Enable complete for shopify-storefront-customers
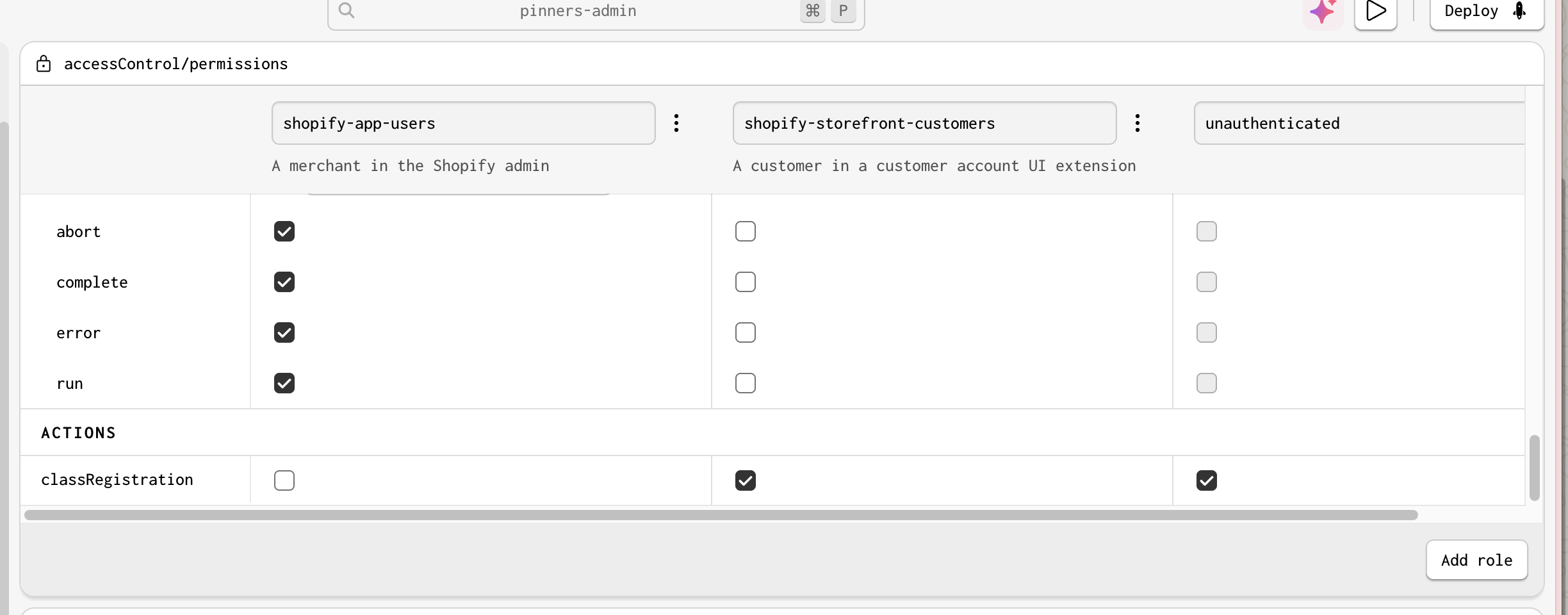Image resolution: width=1568 pixels, height=615 pixels. tap(746, 282)
